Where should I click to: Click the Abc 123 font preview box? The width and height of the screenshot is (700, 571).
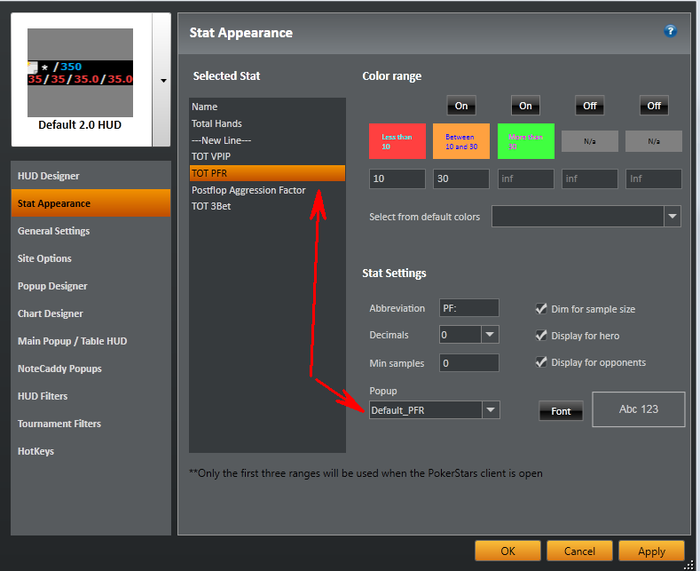638,409
